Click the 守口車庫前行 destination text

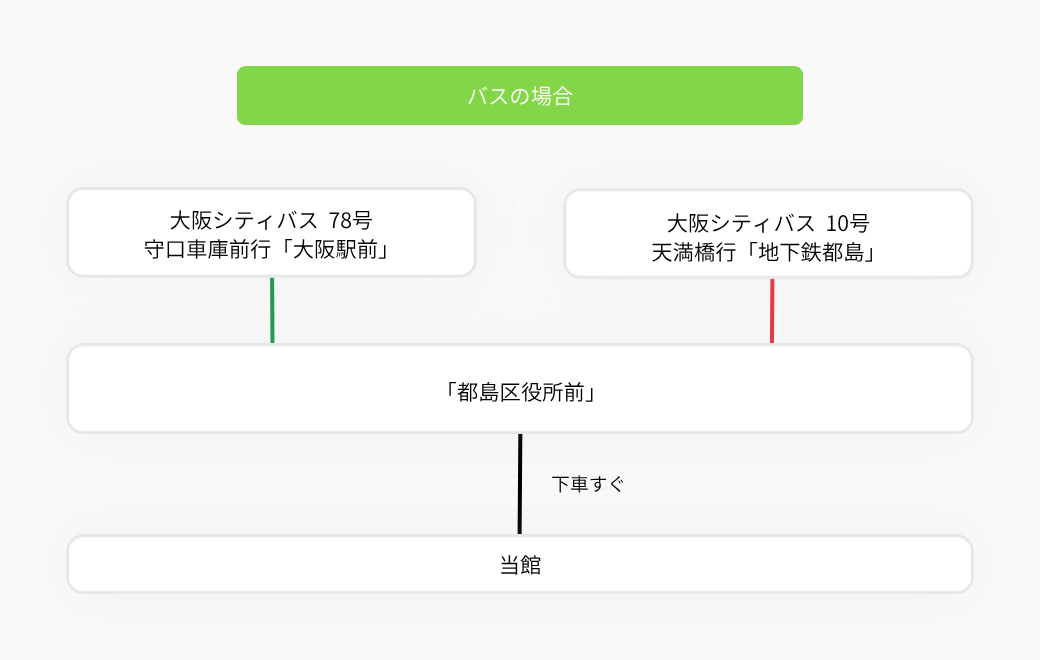click(x=208, y=249)
